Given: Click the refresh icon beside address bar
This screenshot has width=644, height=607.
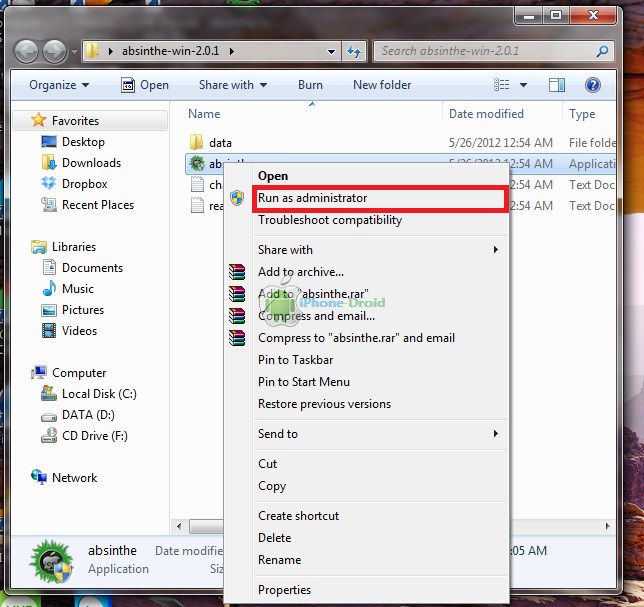Looking at the screenshot, I should 354,51.
